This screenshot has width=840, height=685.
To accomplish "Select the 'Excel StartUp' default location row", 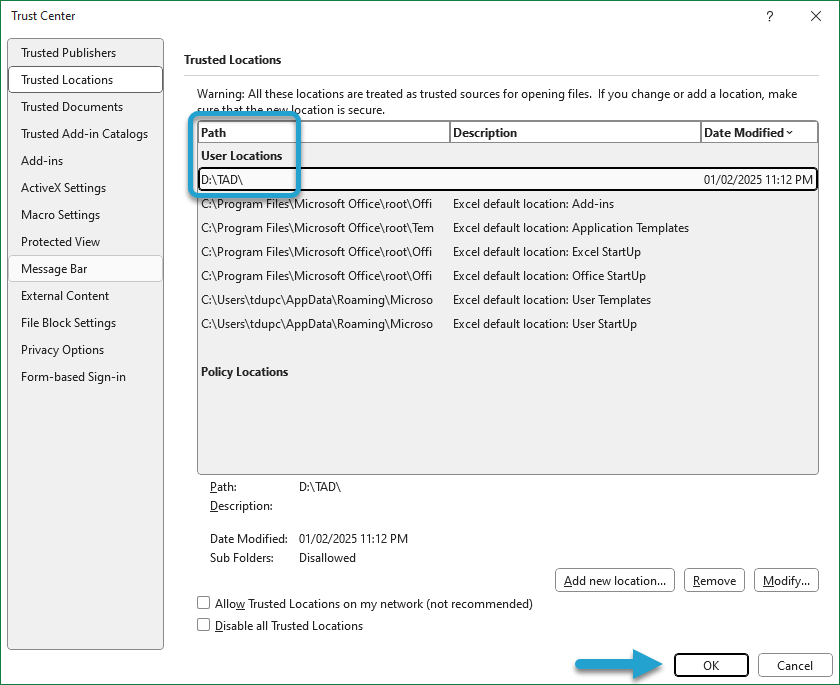I will click(508, 252).
